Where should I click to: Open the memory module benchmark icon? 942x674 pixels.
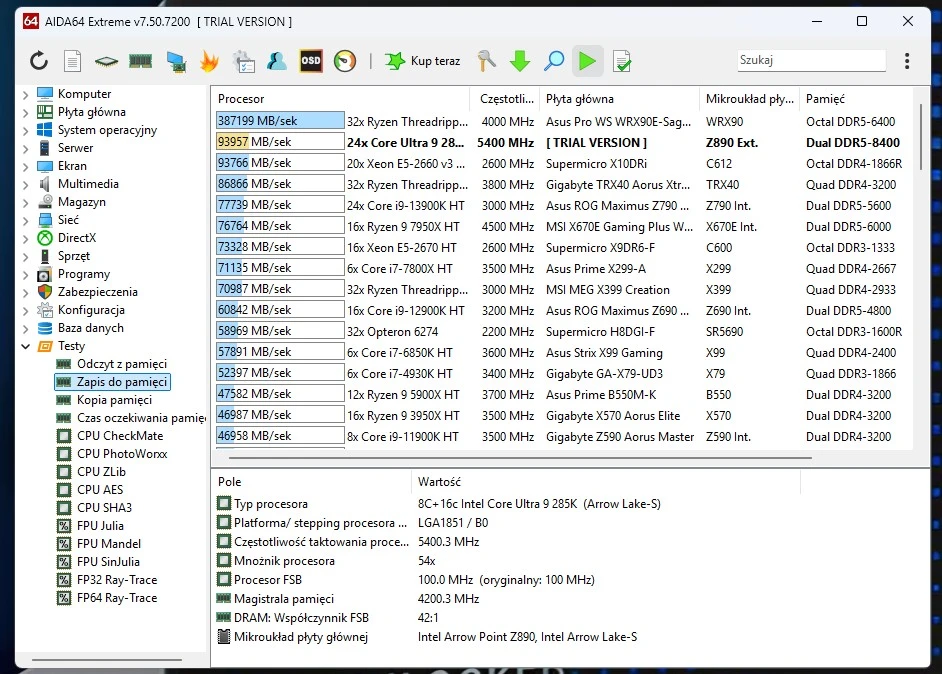[x=140, y=61]
